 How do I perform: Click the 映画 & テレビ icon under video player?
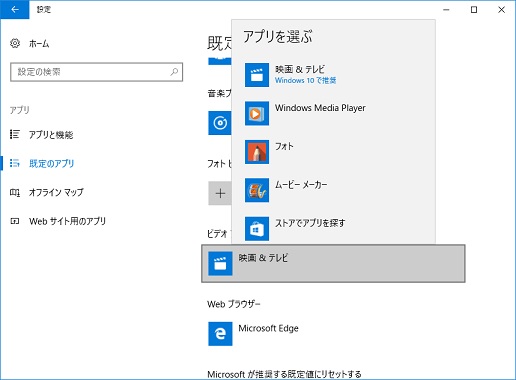tap(220, 264)
